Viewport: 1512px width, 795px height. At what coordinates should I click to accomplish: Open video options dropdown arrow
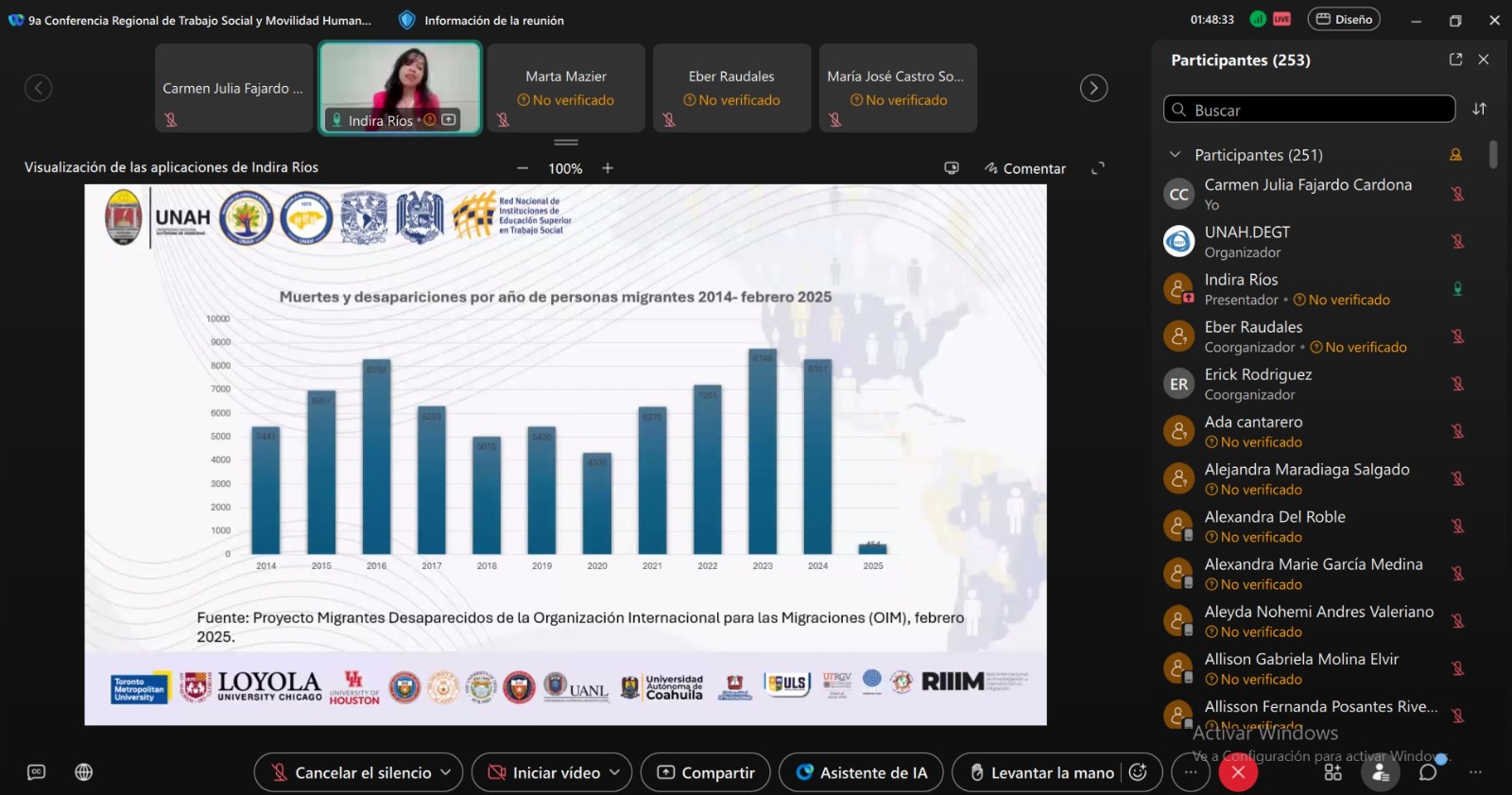click(x=614, y=772)
